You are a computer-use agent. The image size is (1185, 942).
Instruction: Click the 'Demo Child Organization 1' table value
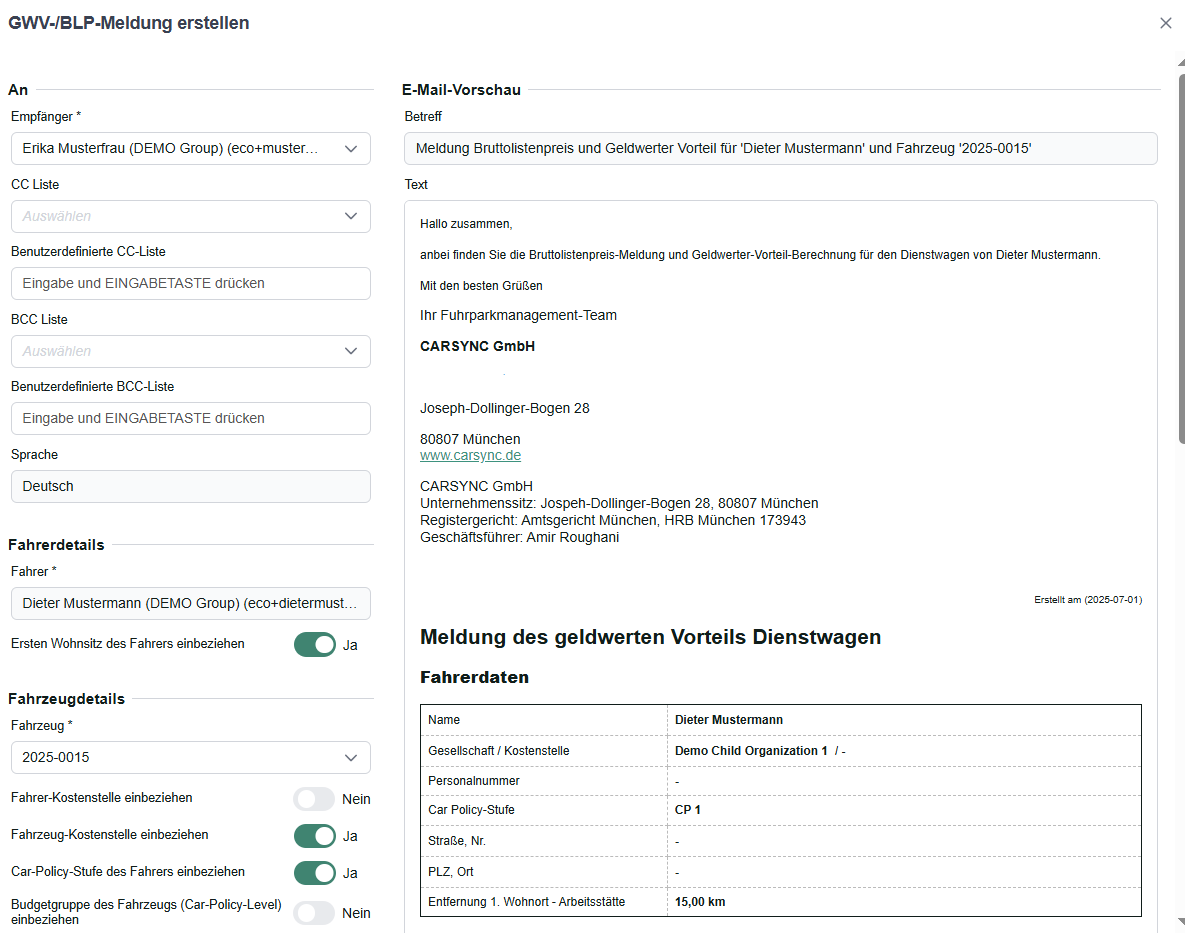pos(751,751)
